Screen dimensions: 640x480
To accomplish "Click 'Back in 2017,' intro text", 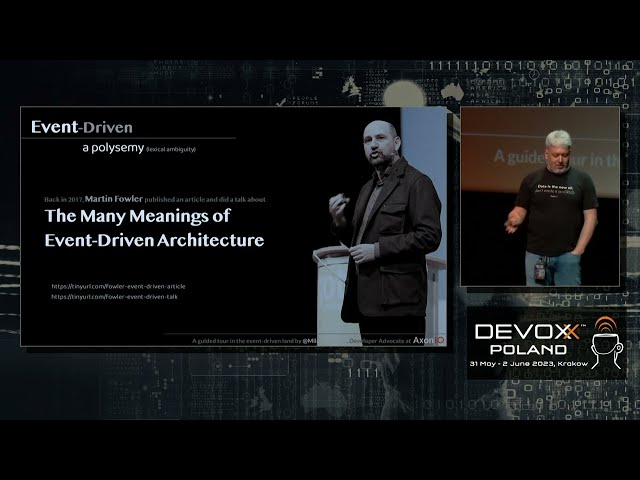I will click(x=64, y=200).
